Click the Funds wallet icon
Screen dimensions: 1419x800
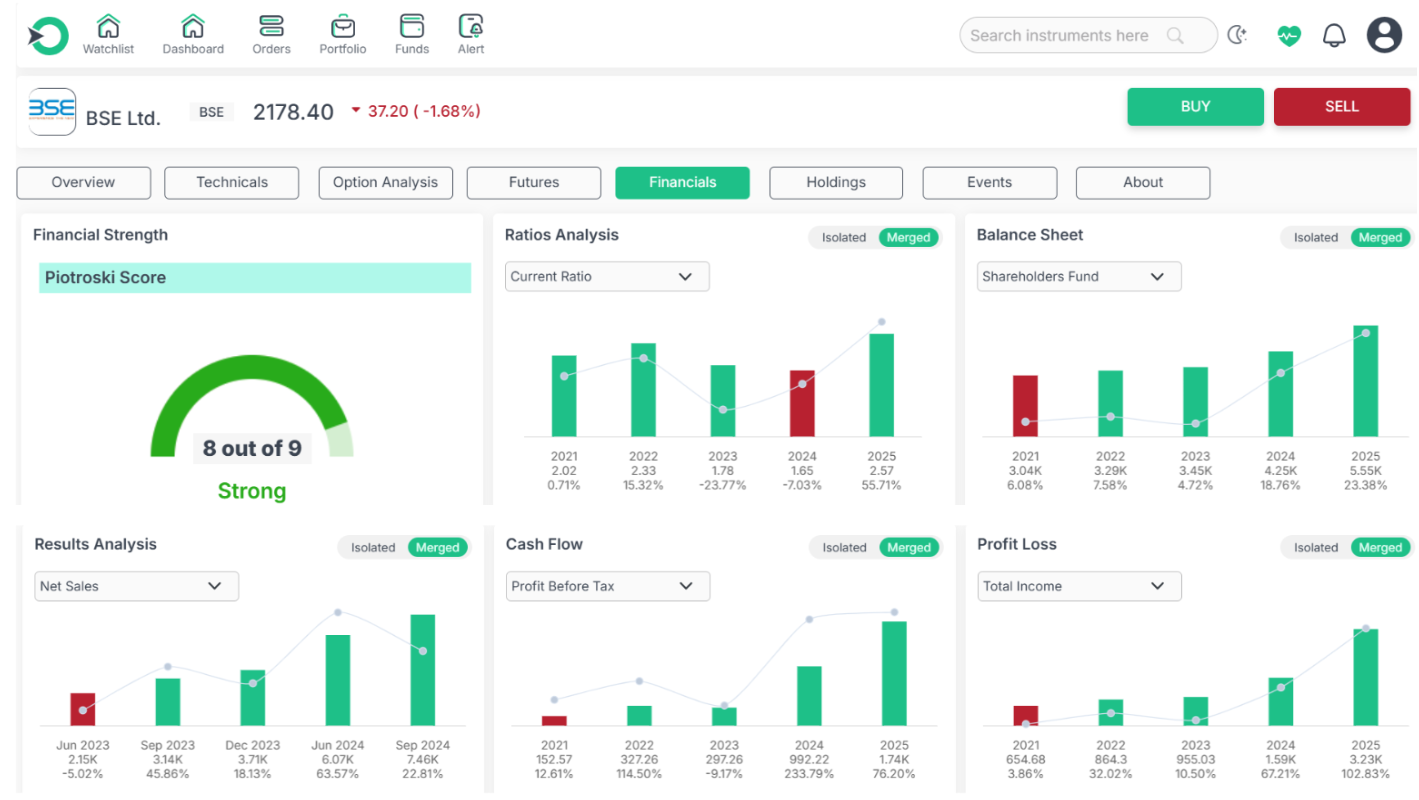point(411,26)
